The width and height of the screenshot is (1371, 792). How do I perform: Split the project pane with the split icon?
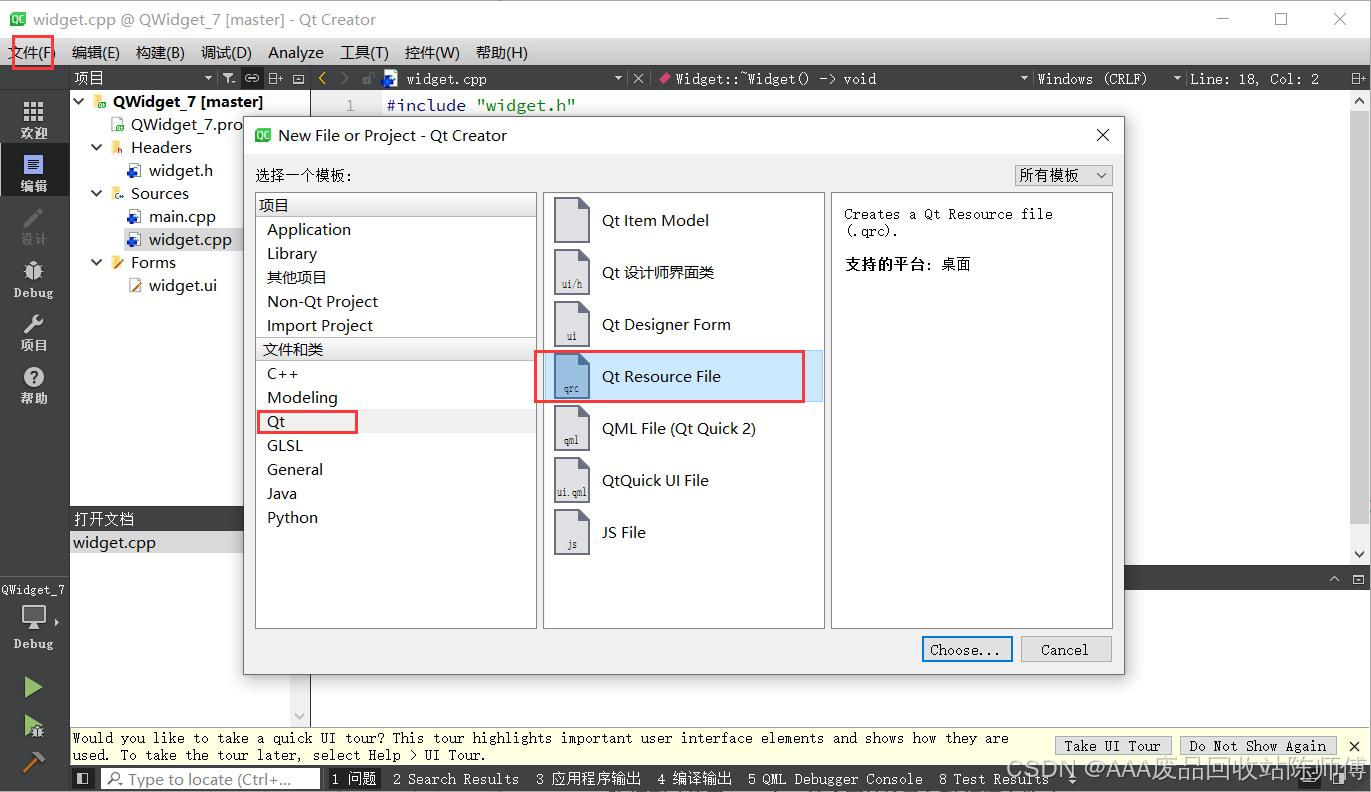click(275, 78)
